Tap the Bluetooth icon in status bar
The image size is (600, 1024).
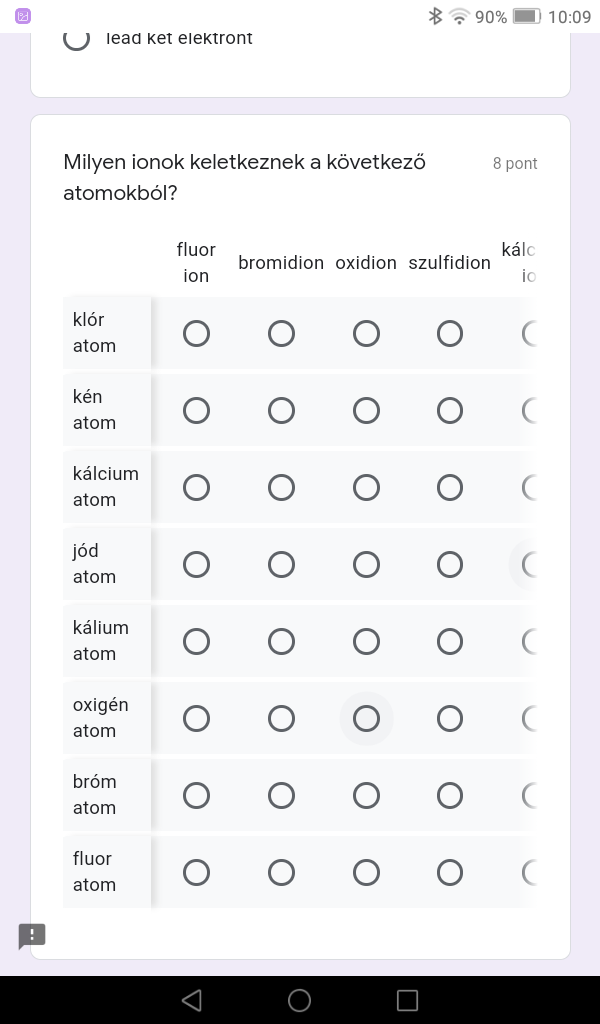[435, 16]
